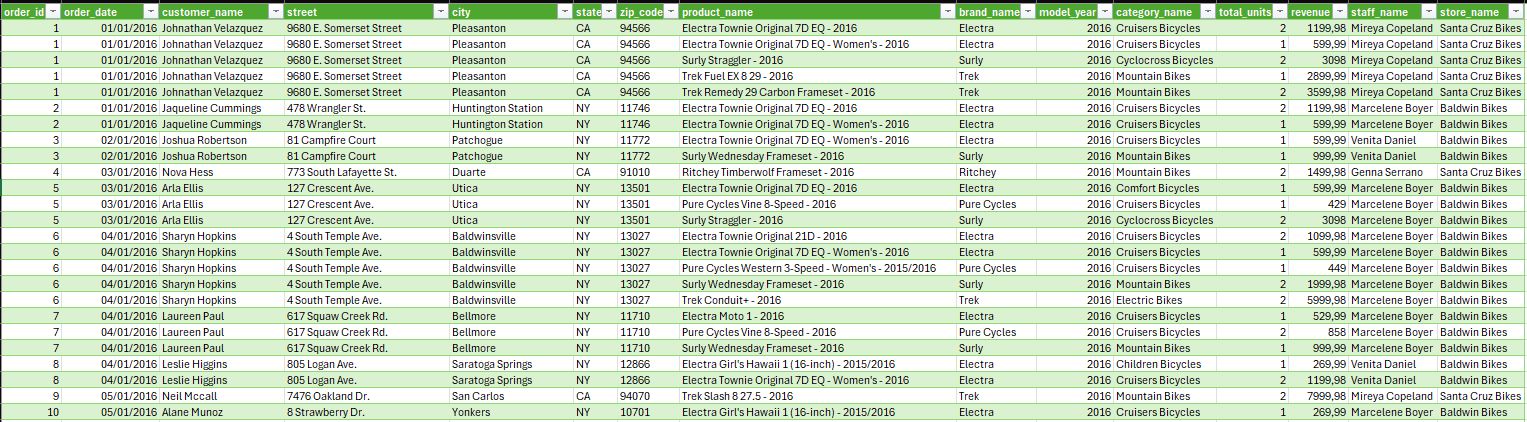The image size is (1527, 422).
Task: Select the revenue cell '2899,99'
Action: click(x=1318, y=76)
